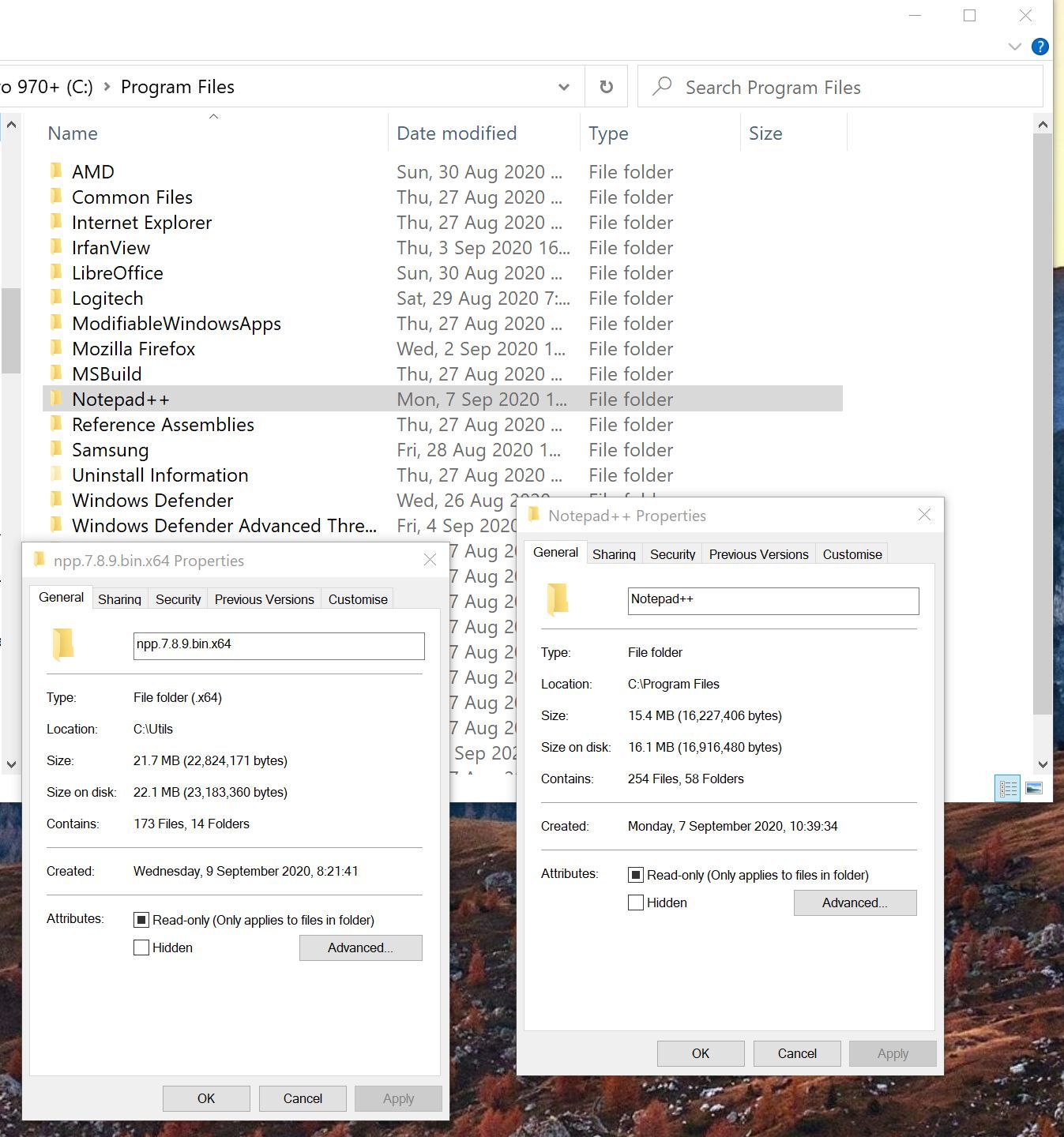
Task: Click the Notepad++ folder name field
Action: pos(773,600)
